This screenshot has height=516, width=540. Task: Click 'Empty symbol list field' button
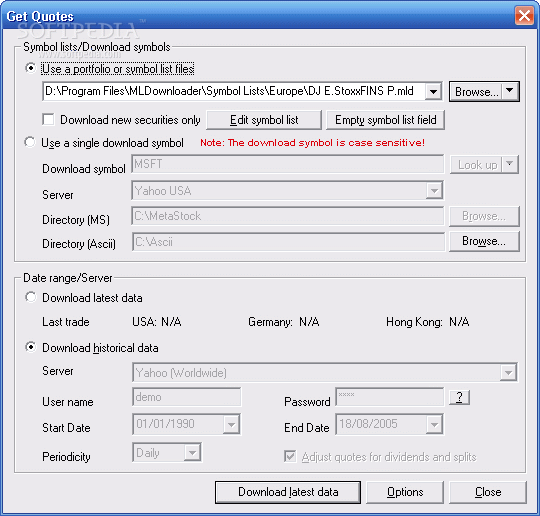coord(385,120)
